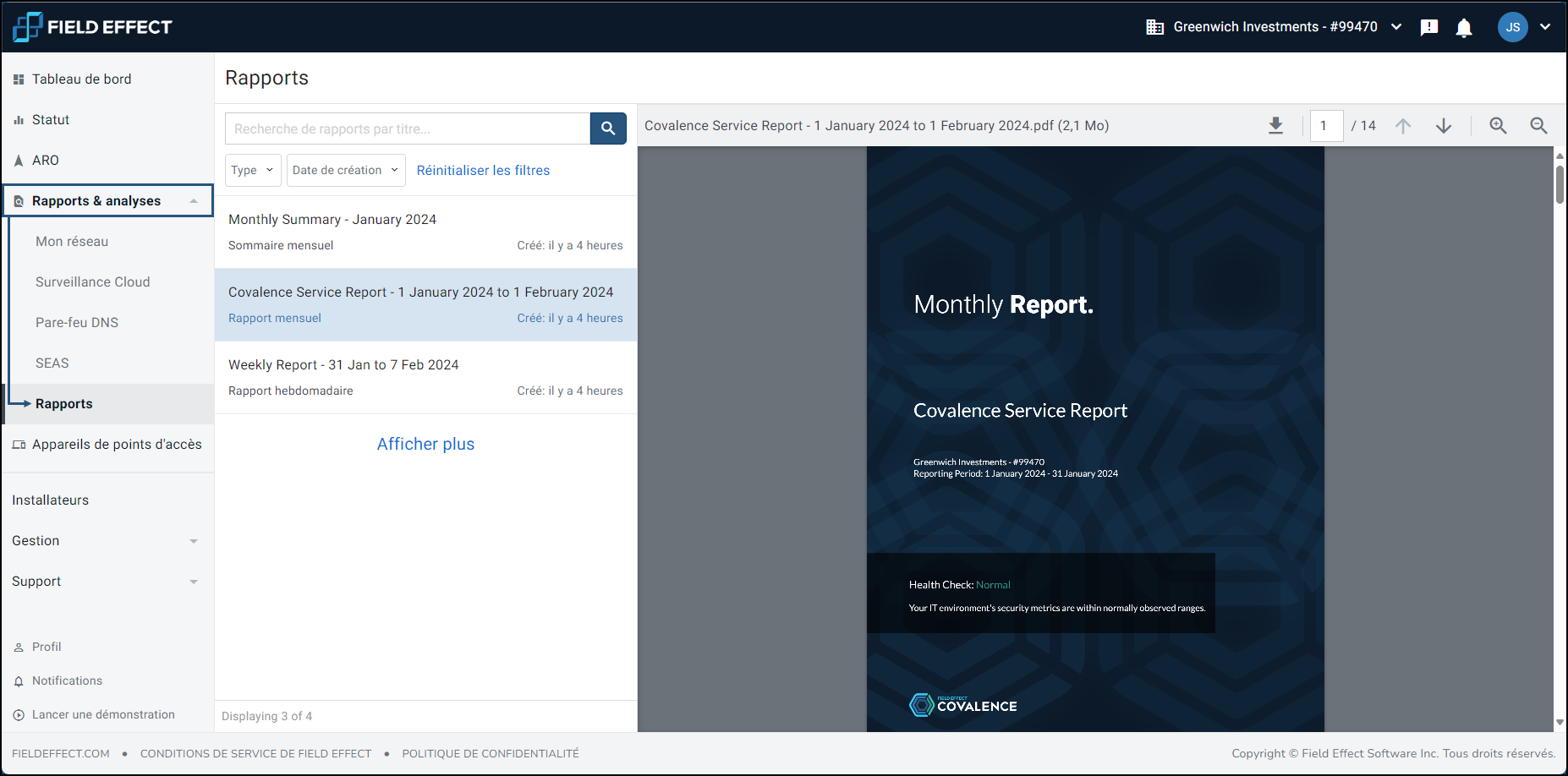The height and width of the screenshot is (776, 1568).
Task: Go to previous PDF page arrow
Action: (x=1403, y=126)
